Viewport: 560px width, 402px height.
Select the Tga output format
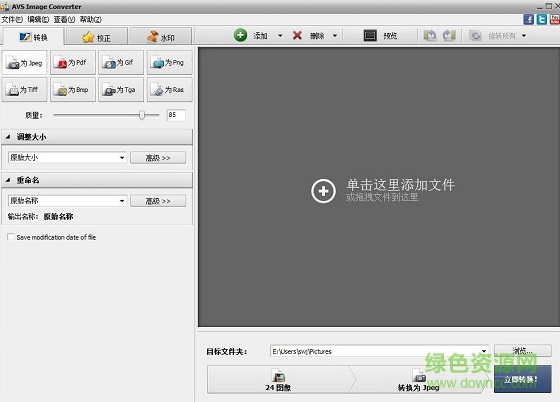[121, 90]
